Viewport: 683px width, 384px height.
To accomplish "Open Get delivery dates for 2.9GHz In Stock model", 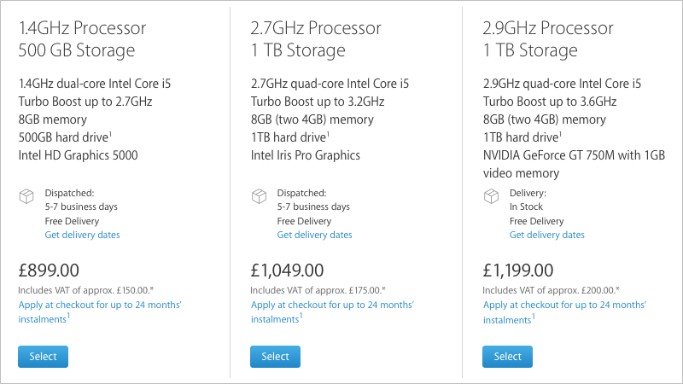I will tap(547, 235).
